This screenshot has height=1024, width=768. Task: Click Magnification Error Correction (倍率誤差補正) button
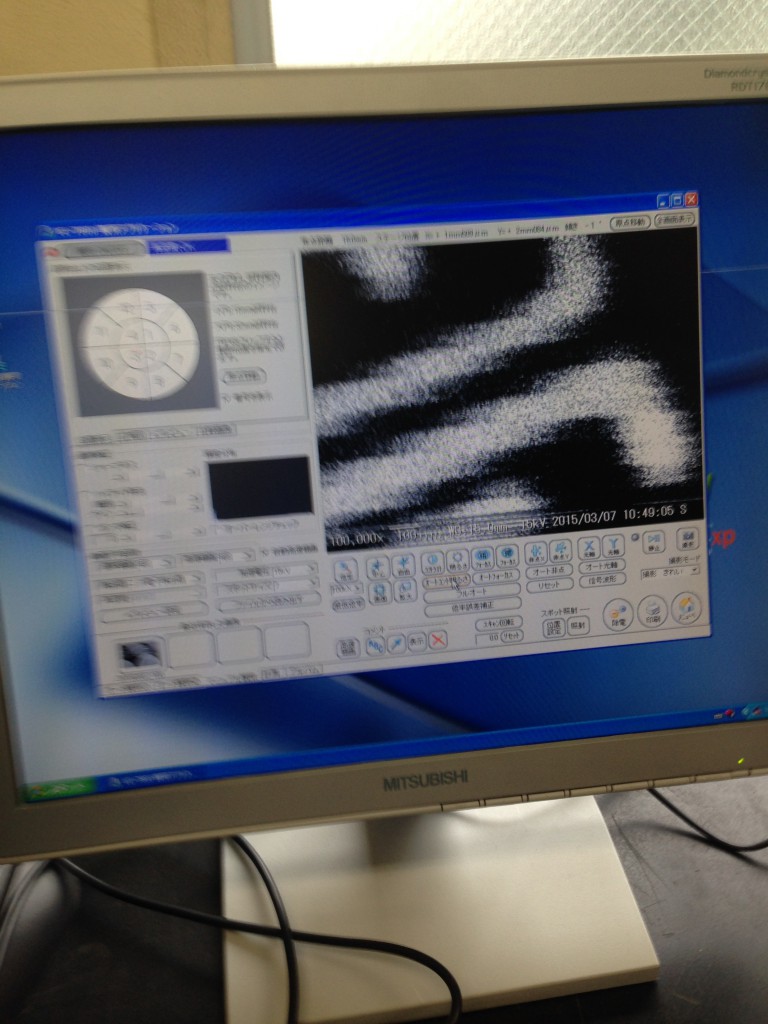pyautogui.click(x=473, y=607)
